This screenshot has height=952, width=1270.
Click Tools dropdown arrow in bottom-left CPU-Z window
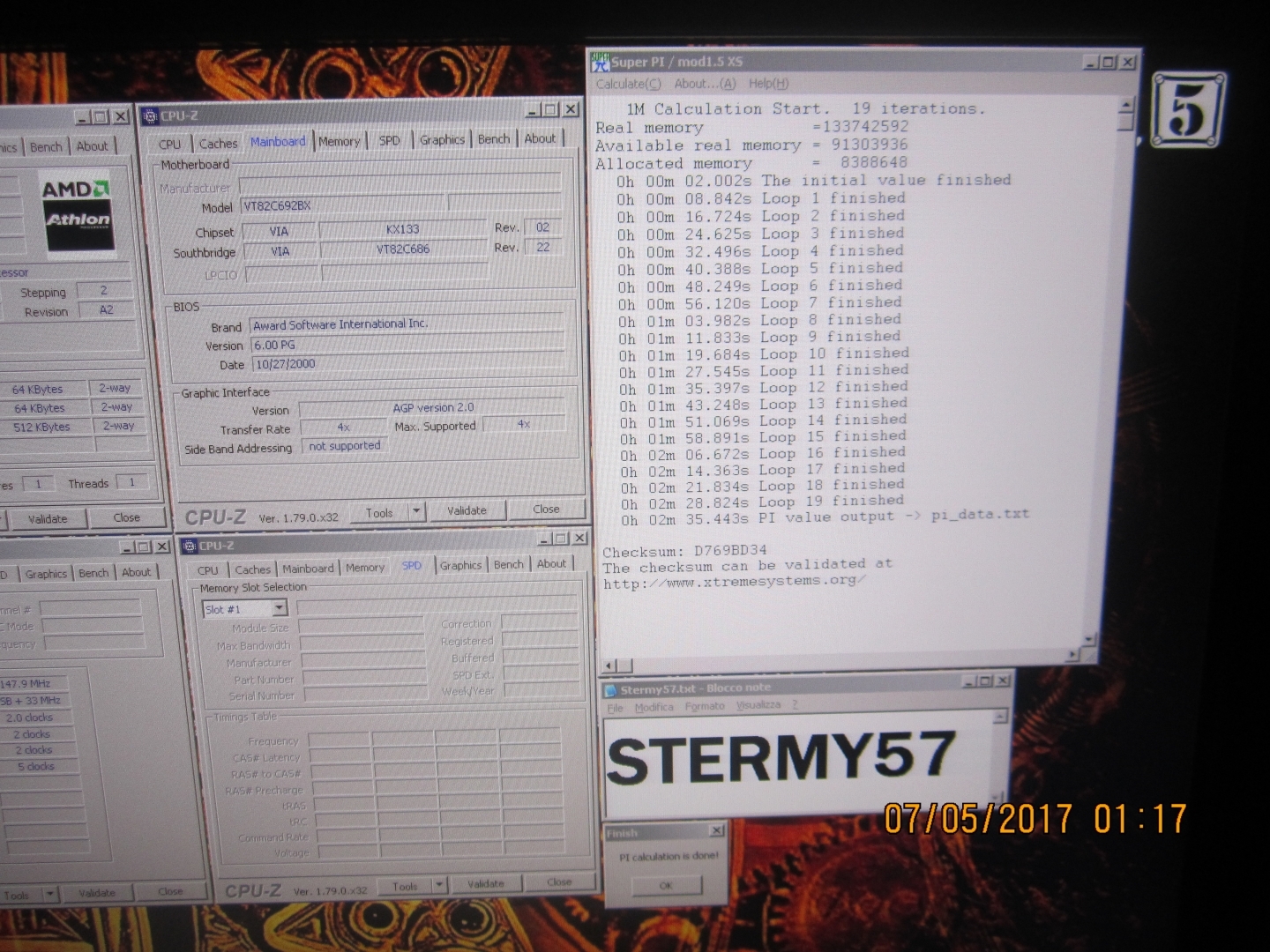click(49, 895)
